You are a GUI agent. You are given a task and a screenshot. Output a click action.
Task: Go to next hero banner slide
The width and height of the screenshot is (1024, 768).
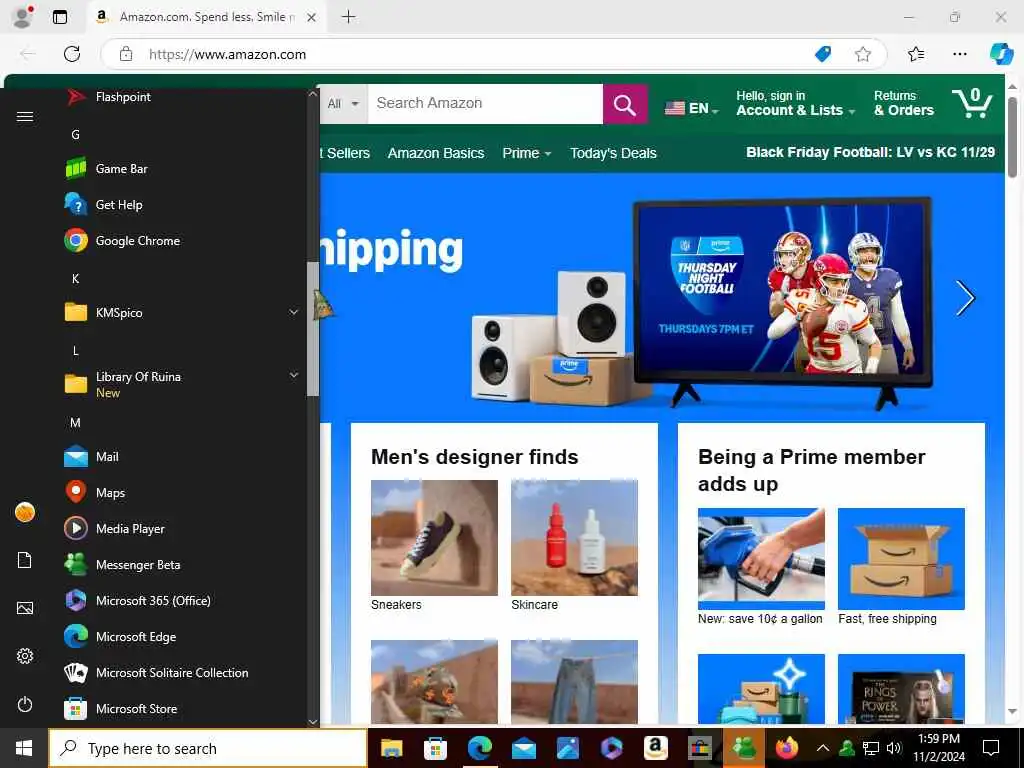pyautogui.click(x=965, y=298)
